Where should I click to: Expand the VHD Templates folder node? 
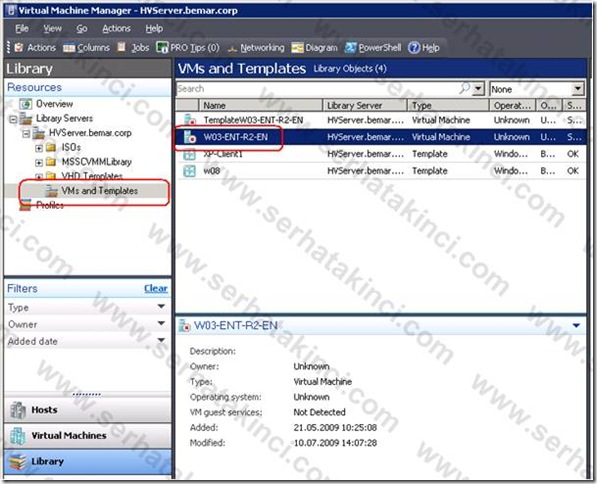coord(39,176)
